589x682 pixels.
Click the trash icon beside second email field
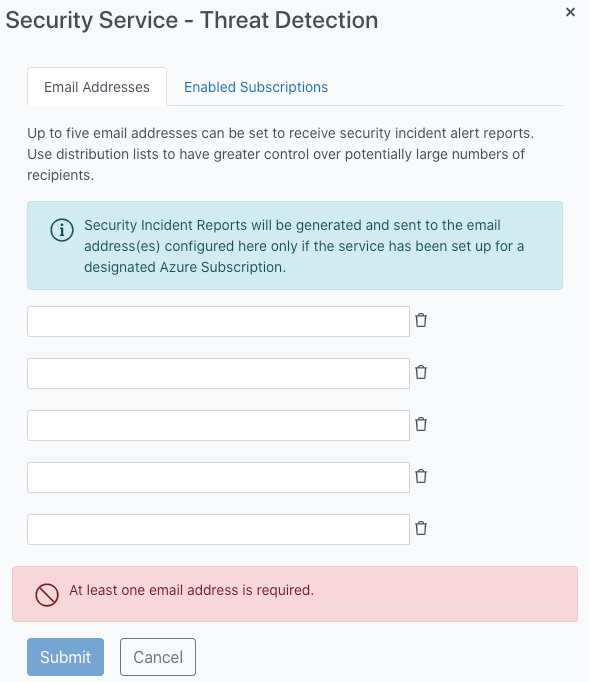click(x=421, y=372)
